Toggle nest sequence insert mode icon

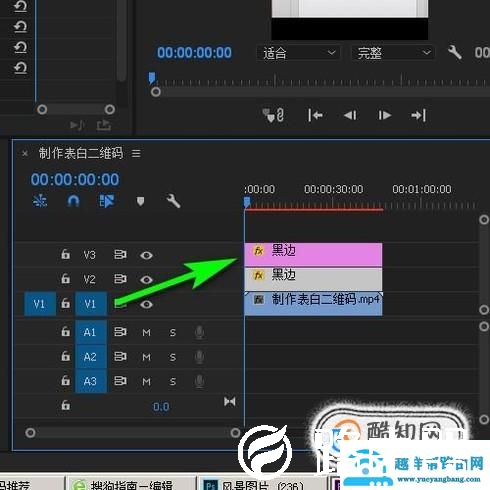[x=40, y=201]
